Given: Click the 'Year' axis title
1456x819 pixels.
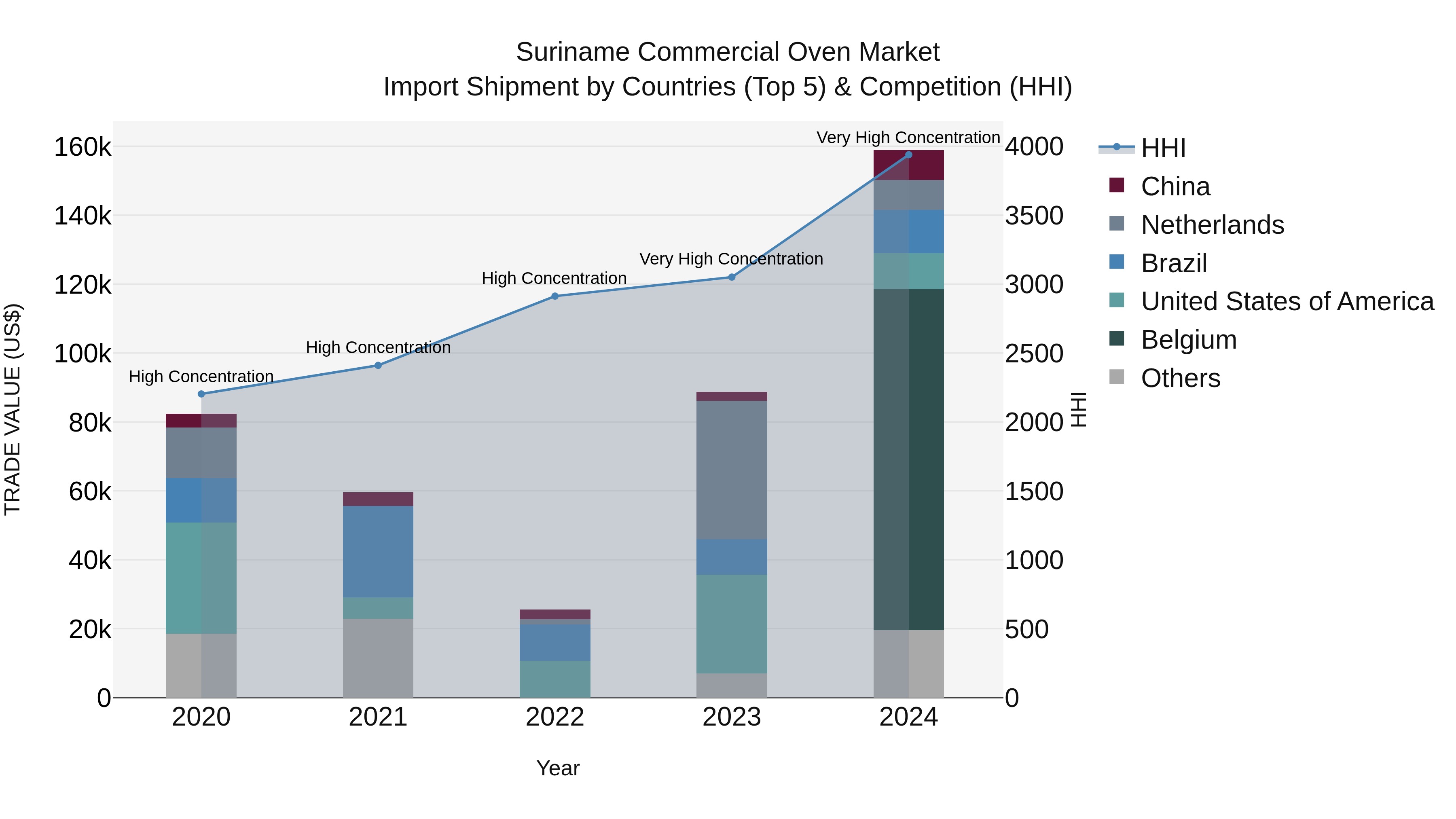Looking at the screenshot, I should coord(558,768).
